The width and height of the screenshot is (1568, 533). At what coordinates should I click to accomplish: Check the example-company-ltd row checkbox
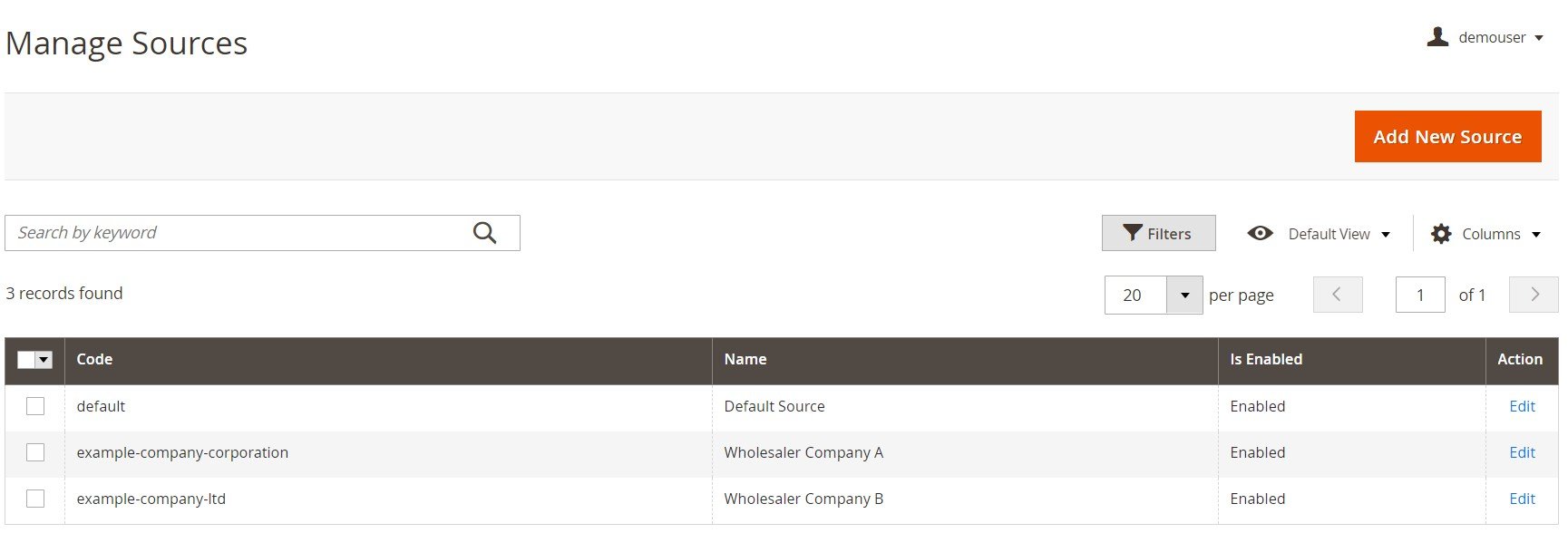click(35, 498)
